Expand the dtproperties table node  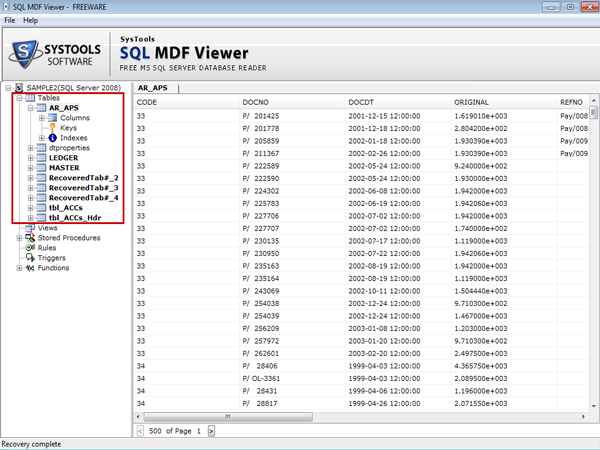pyautogui.click(x=30, y=148)
